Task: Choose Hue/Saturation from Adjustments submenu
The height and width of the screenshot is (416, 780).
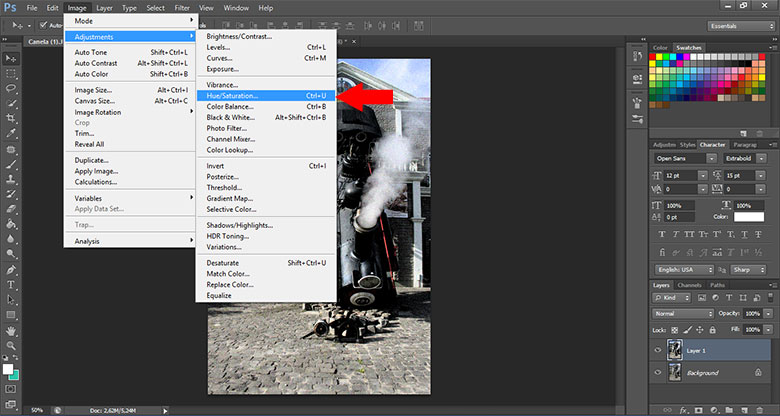Action: tap(232, 96)
